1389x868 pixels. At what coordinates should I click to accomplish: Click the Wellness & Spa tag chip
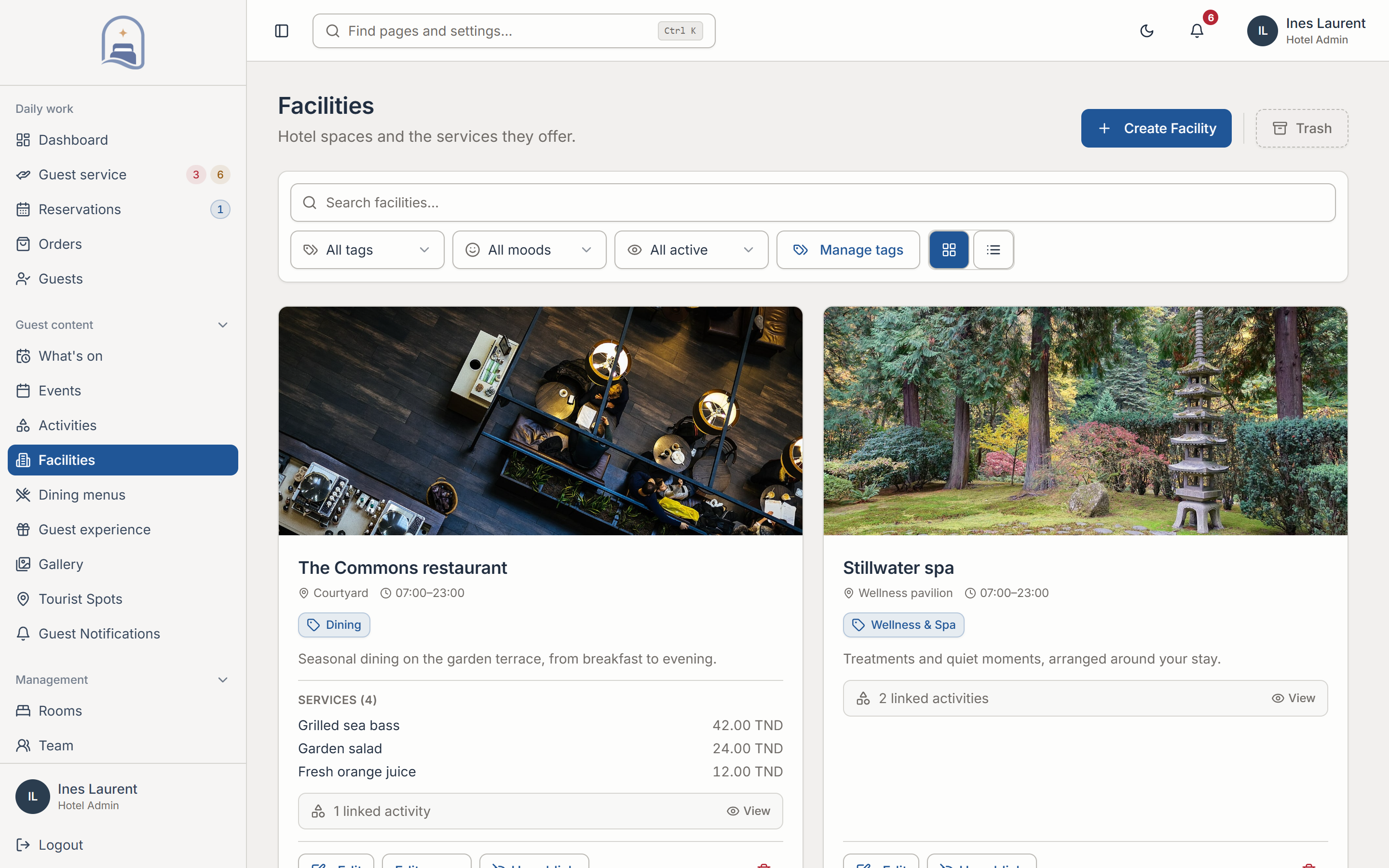903,624
